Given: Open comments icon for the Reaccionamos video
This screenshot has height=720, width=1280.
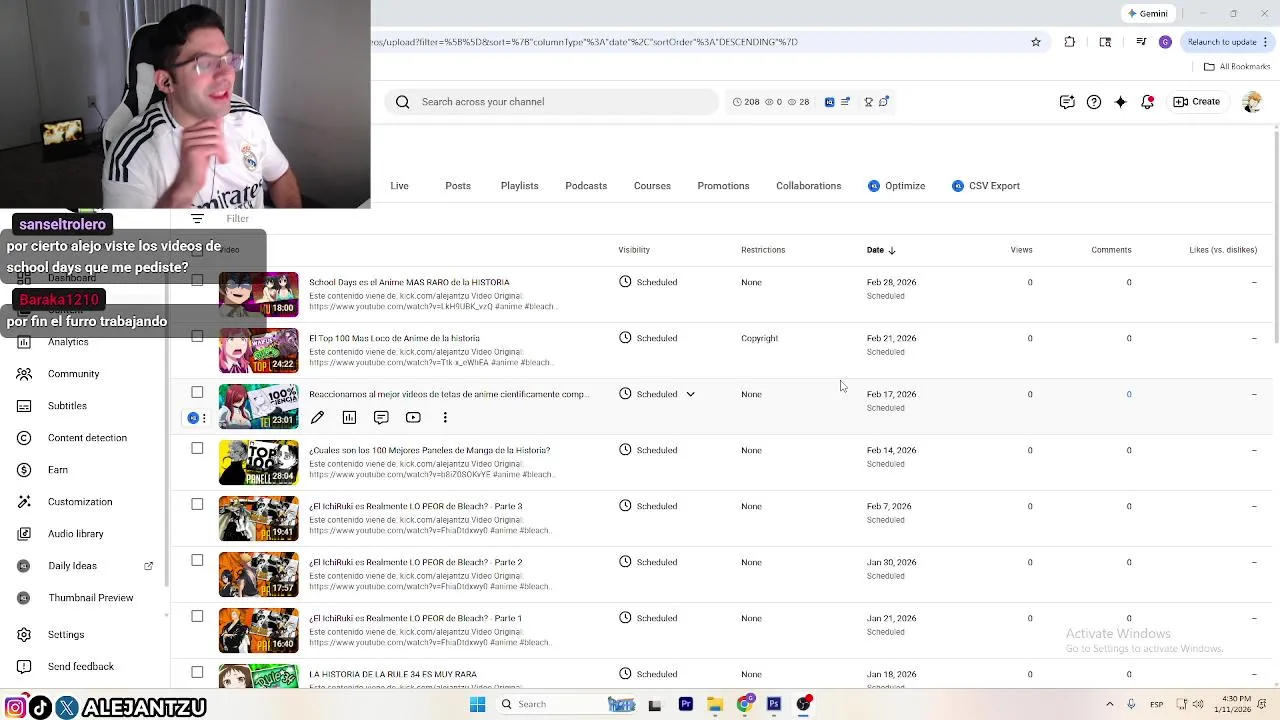Looking at the screenshot, I should (381, 418).
